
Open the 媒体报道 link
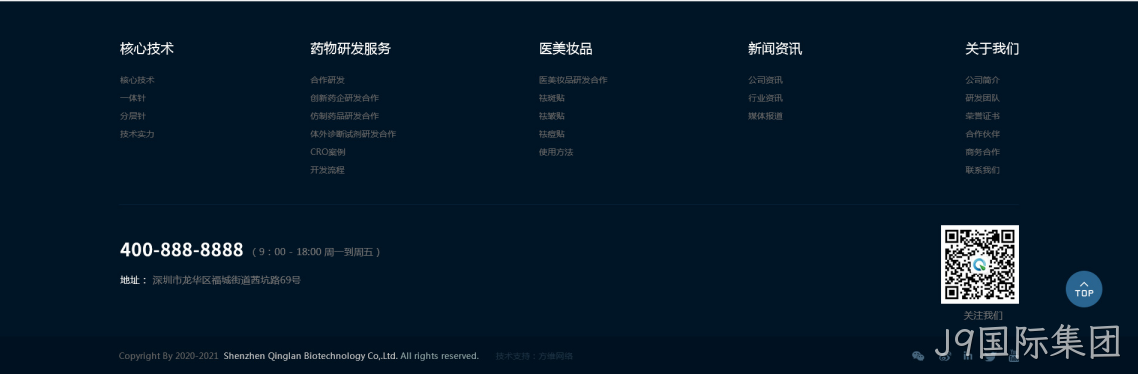tap(766, 116)
